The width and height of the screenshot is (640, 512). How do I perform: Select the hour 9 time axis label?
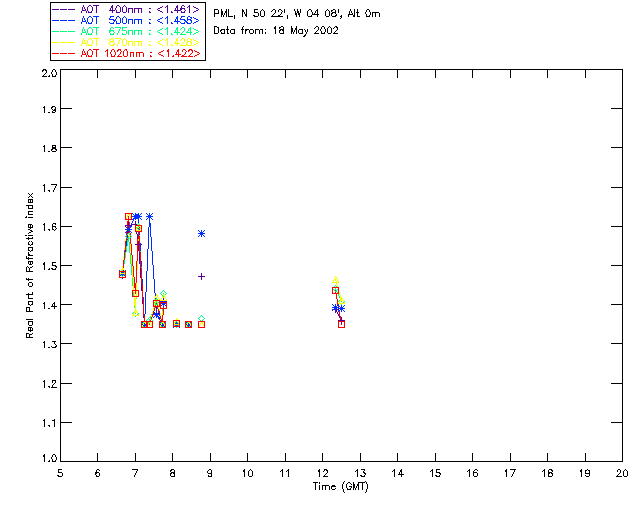point(210,473)
